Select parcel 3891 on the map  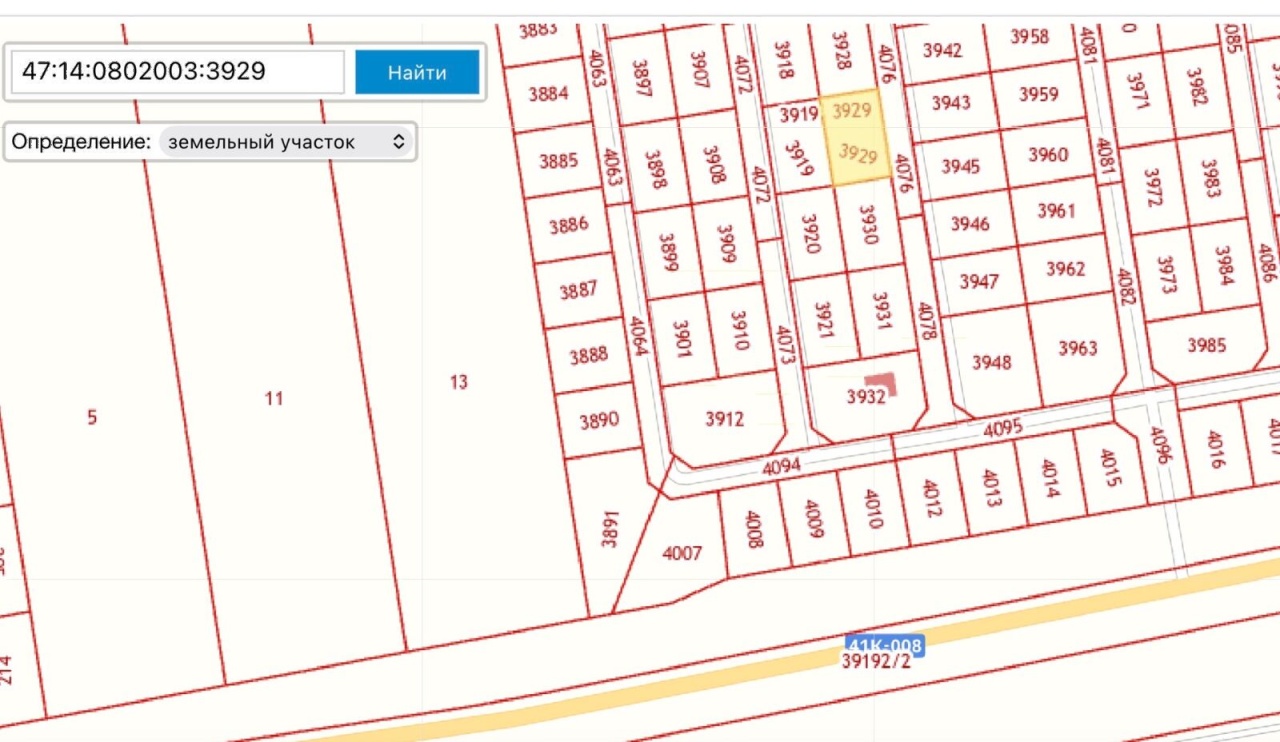tap(609, 529)
